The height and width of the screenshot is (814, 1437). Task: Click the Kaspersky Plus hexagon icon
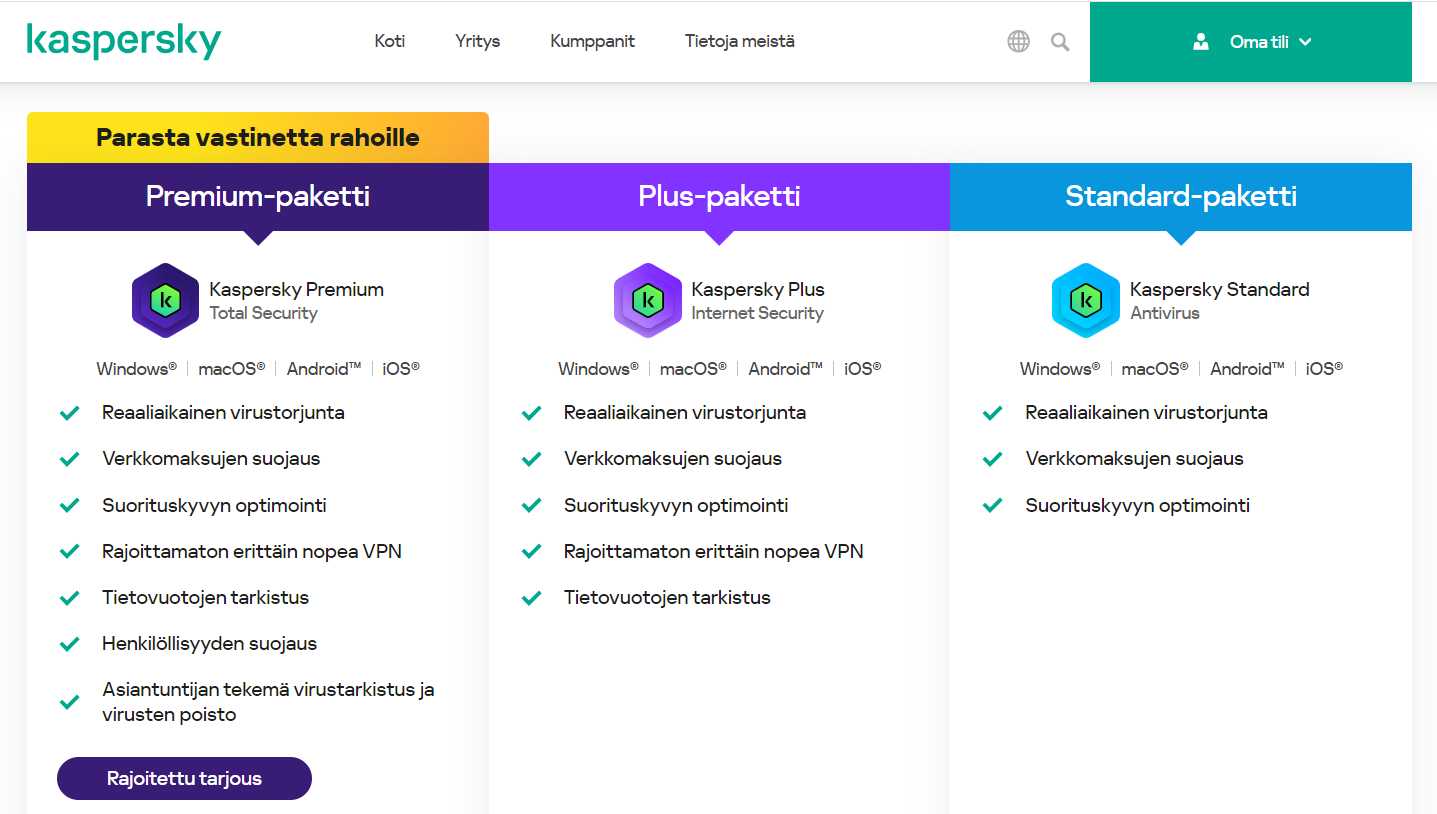click(x=647, y=300)
